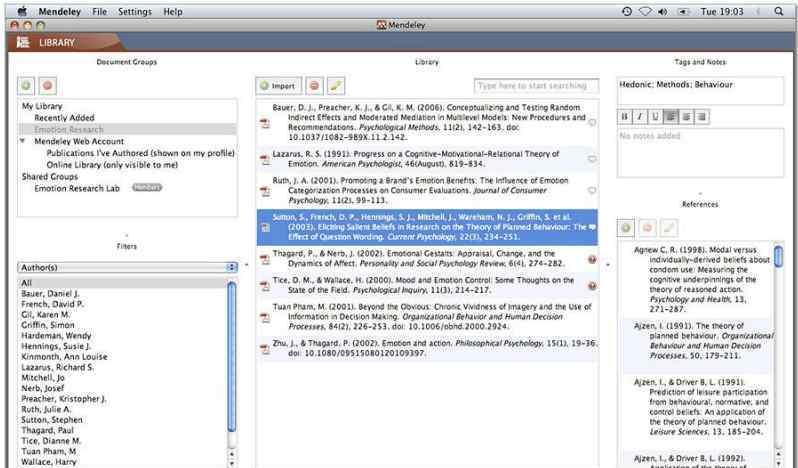Click the References list scrollbar thumb
798x468 pixels.
click(778, 256)
